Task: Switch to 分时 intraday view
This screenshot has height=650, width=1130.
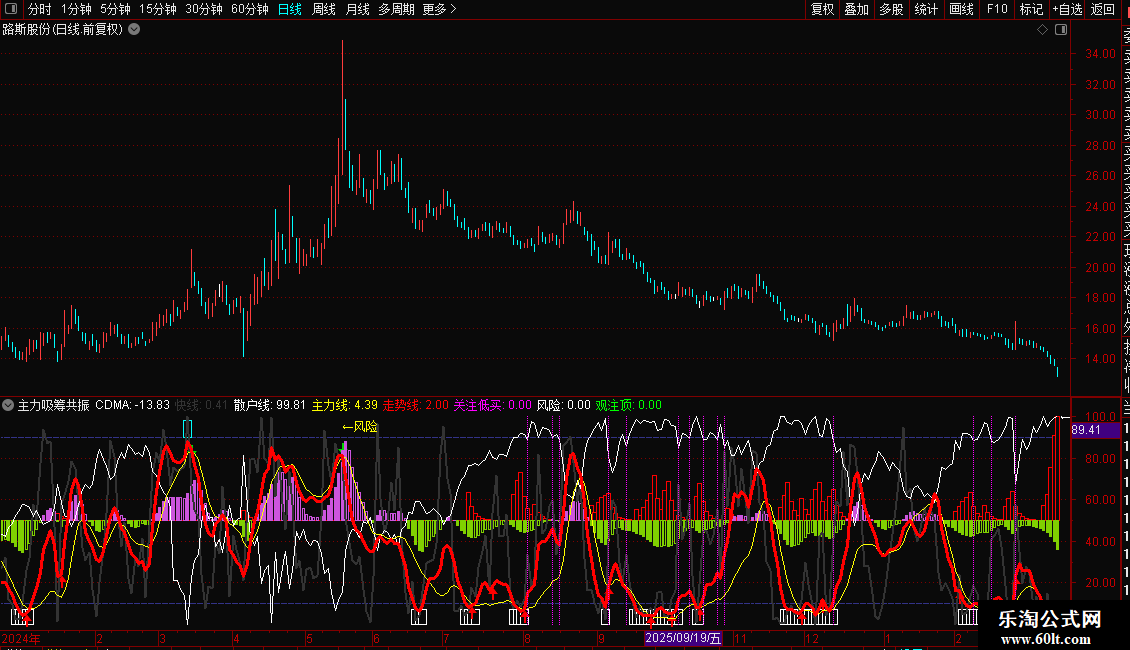Action: (40, 9)
